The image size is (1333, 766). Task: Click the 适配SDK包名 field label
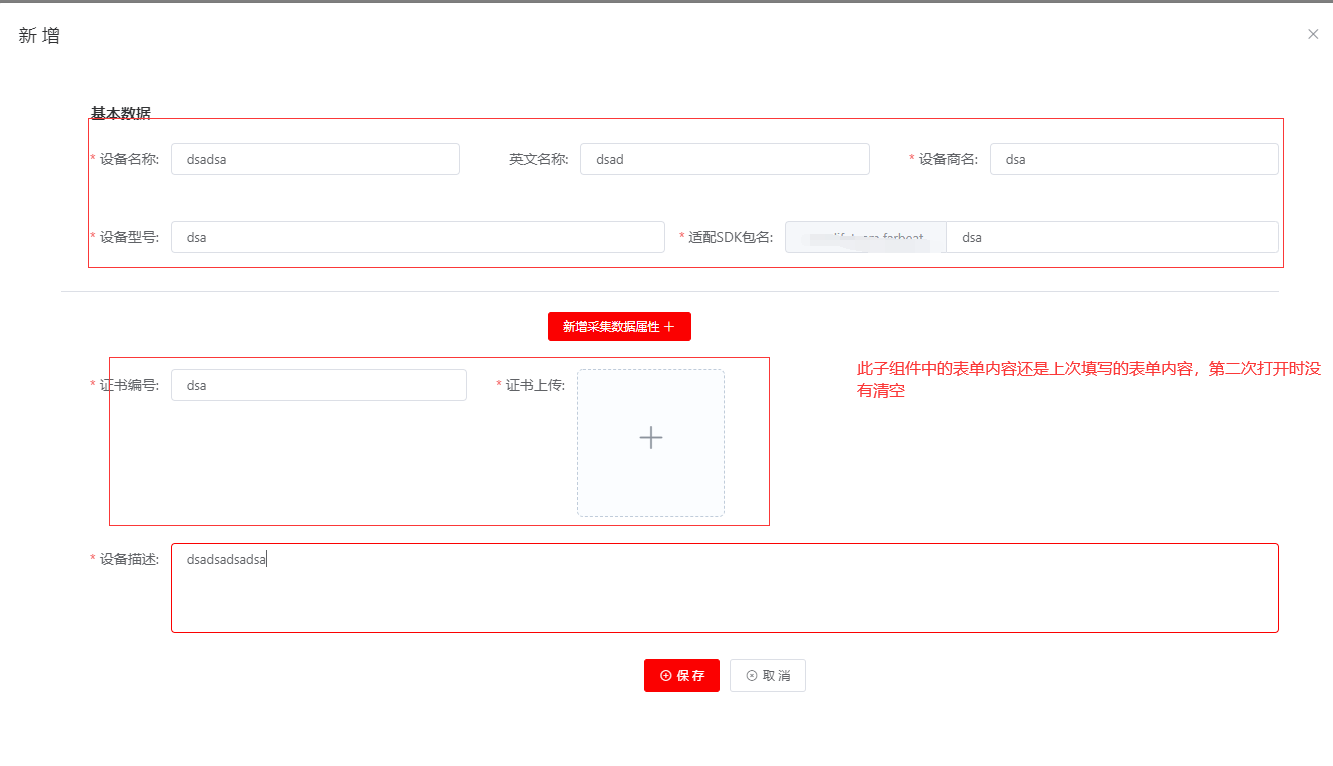731,237
